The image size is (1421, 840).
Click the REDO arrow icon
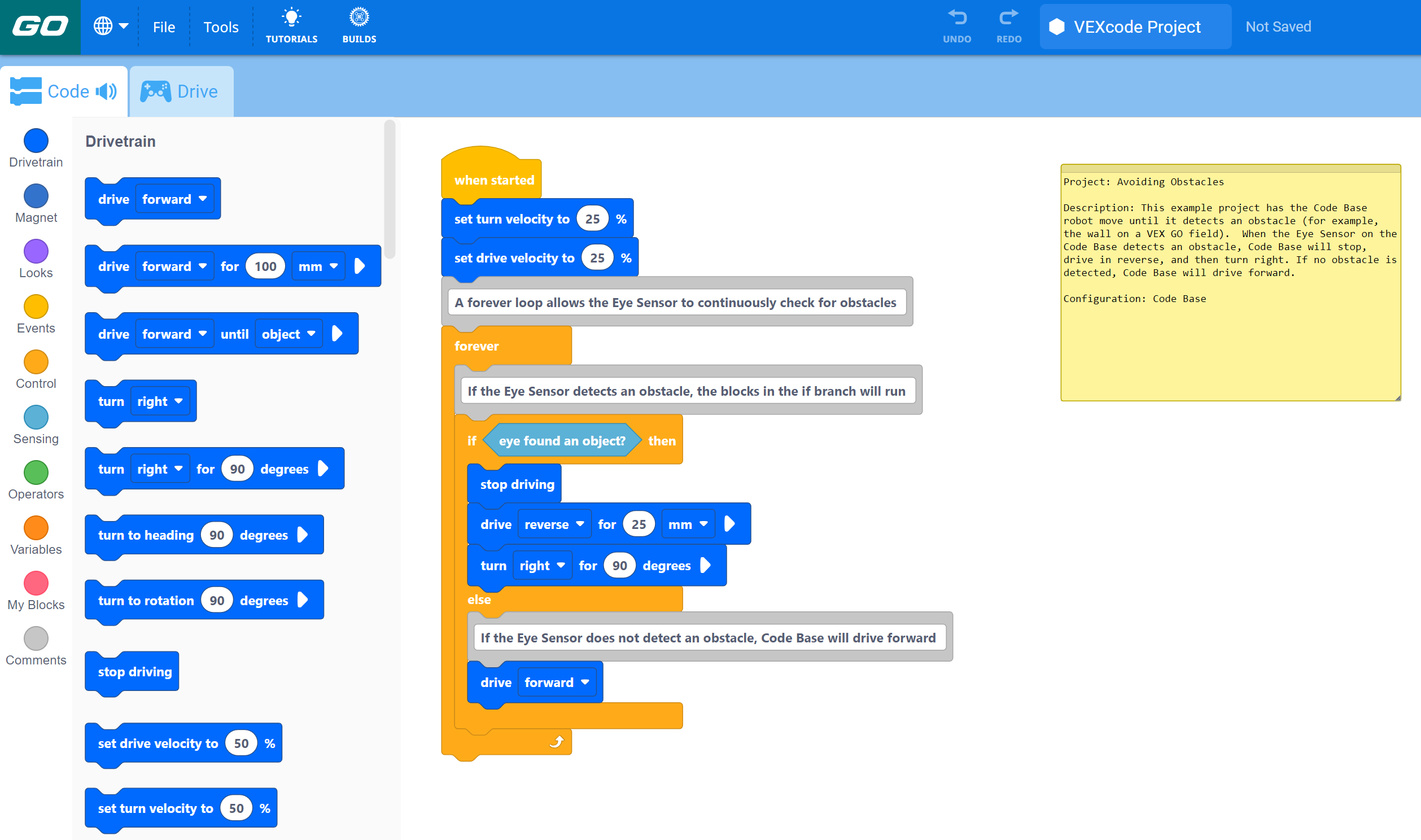1008,17
